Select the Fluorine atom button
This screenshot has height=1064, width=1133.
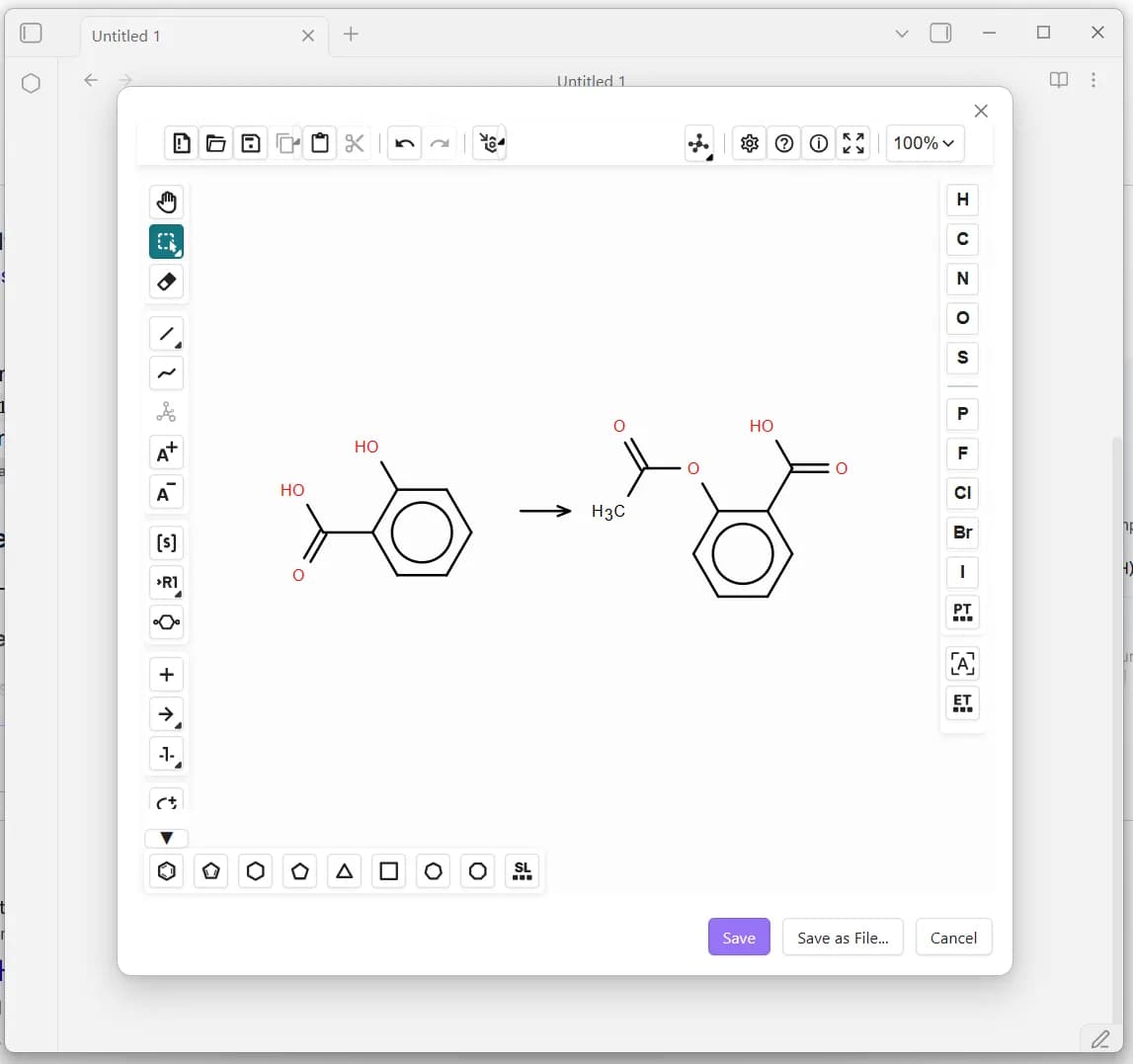(962, 453)
